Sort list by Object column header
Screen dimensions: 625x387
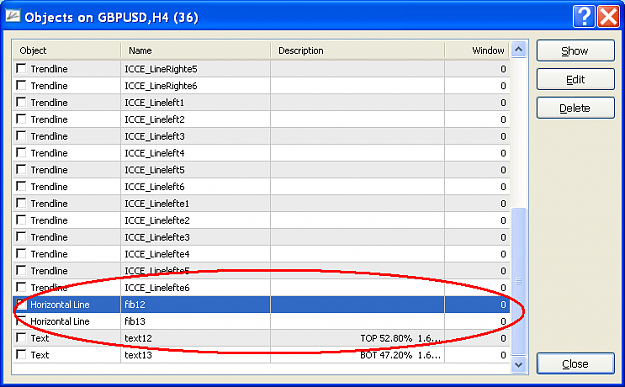pyautogui.click(x=67, y=51)
